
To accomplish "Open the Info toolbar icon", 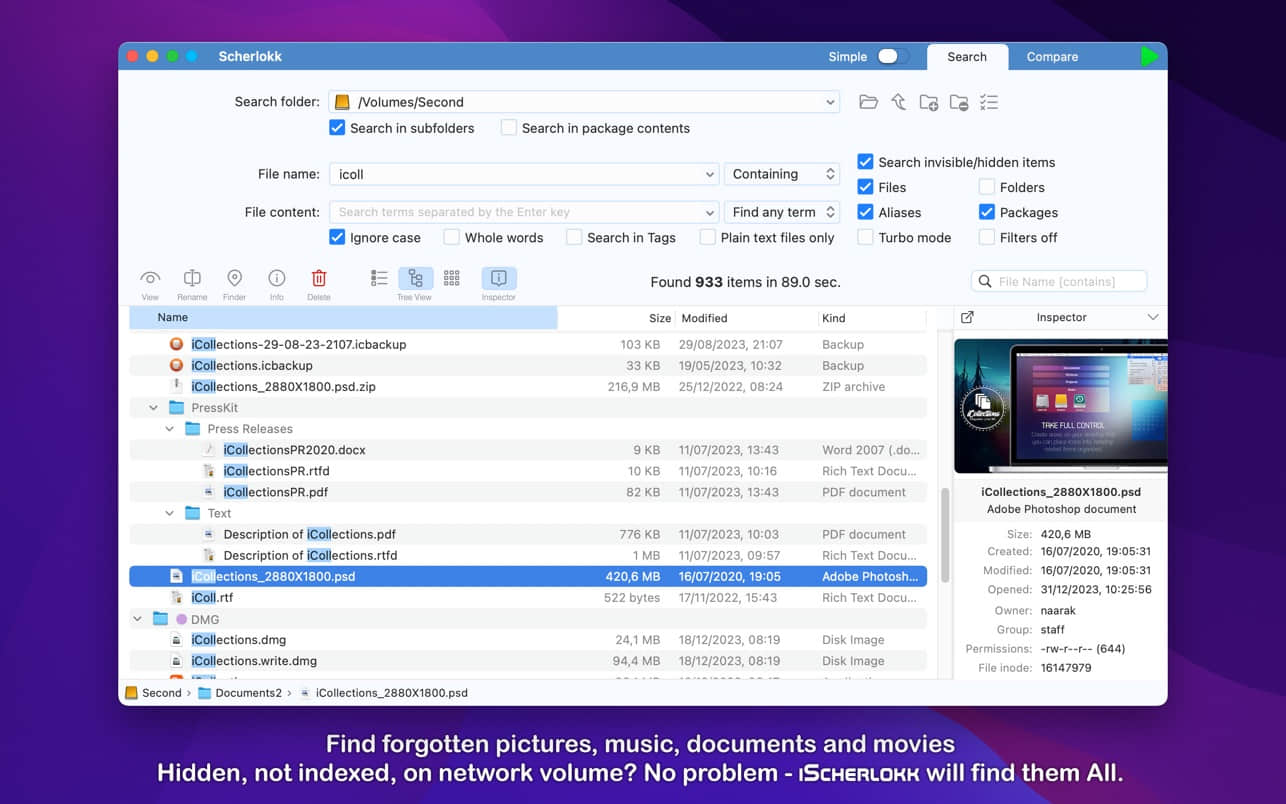I will 277,279.
